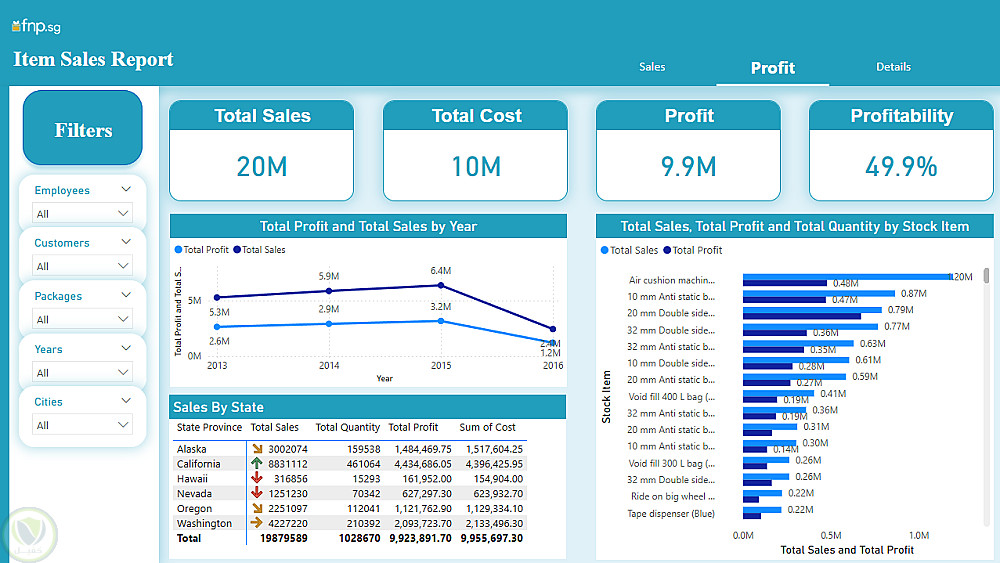
Task: Click the red down arrow beside Nevada
Action: click(256, 493)
